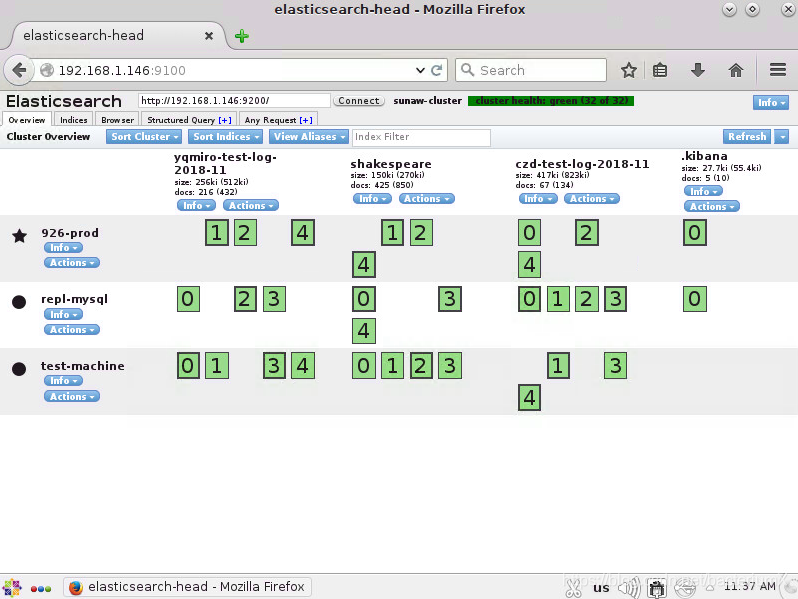Open the Any Request tab
The image size is (798, 599).
pos(278,120)
